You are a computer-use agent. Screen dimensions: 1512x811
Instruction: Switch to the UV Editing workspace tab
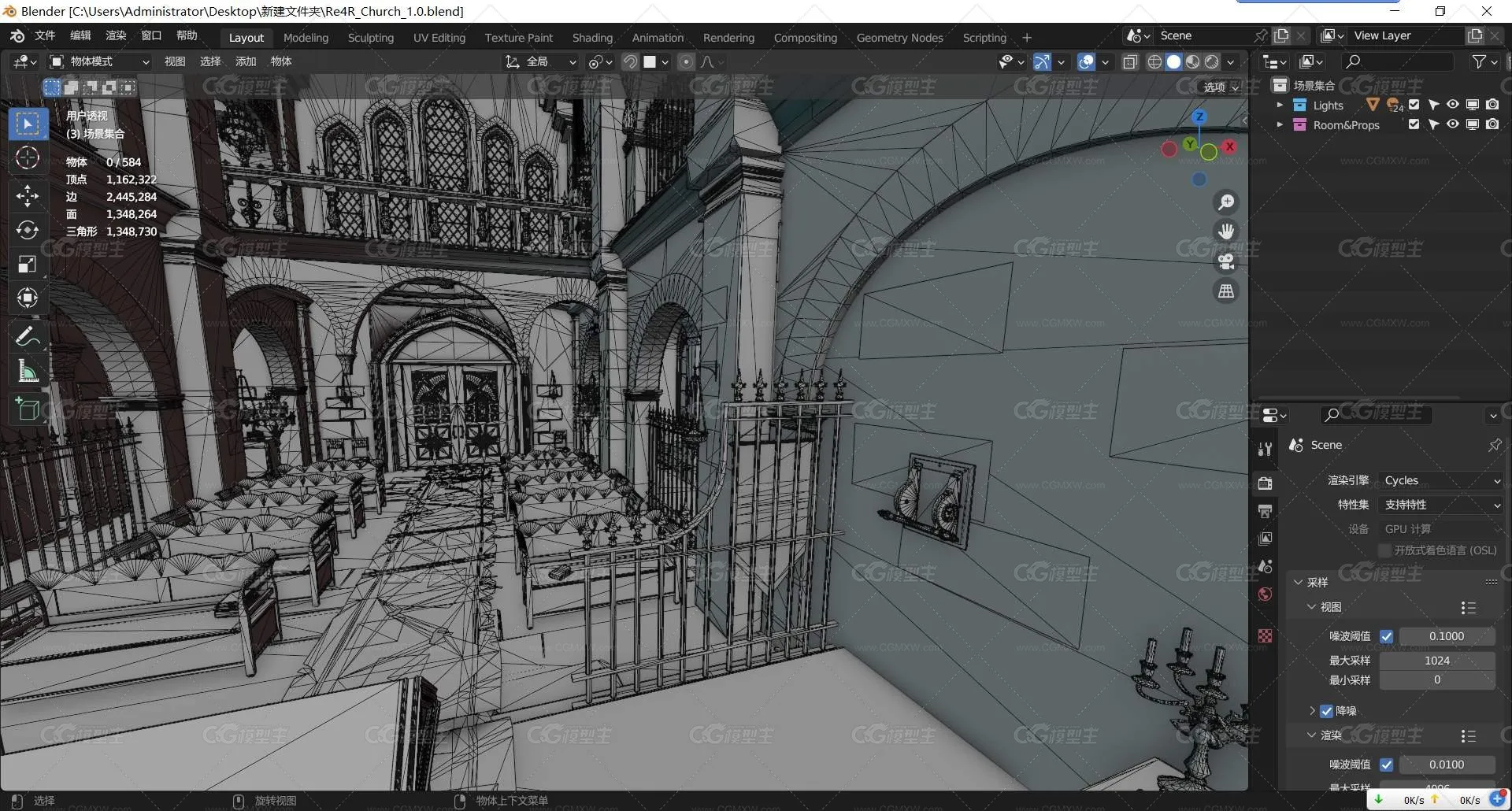coord(439,38)
